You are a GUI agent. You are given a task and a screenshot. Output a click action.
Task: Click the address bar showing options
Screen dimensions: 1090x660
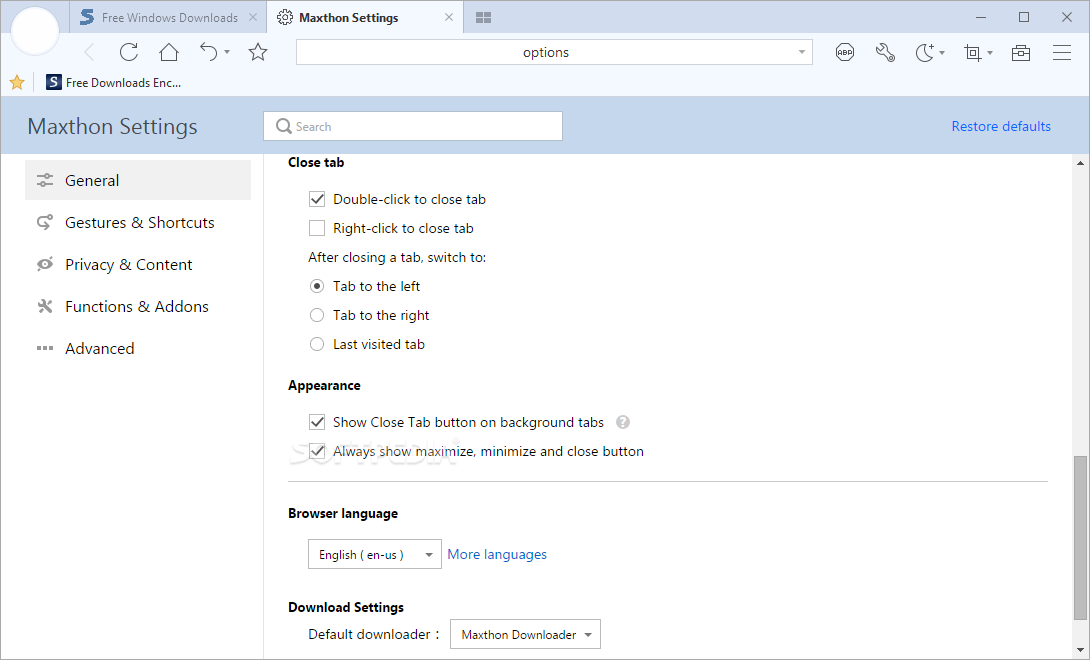(x=554, y=52)
